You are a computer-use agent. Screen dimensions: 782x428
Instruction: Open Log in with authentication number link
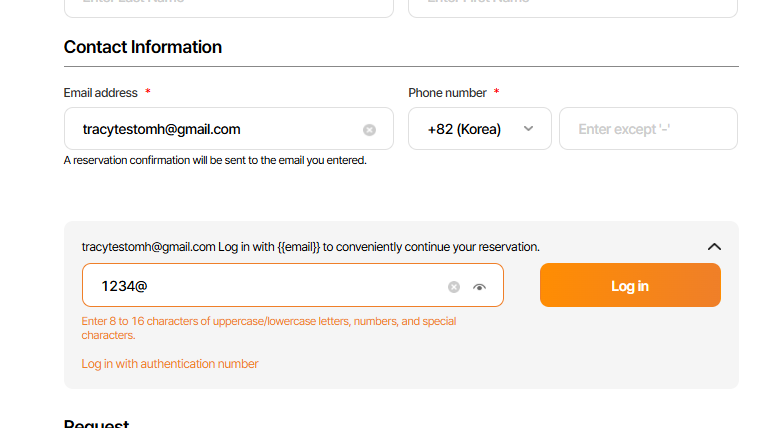(x=170, y=364)
